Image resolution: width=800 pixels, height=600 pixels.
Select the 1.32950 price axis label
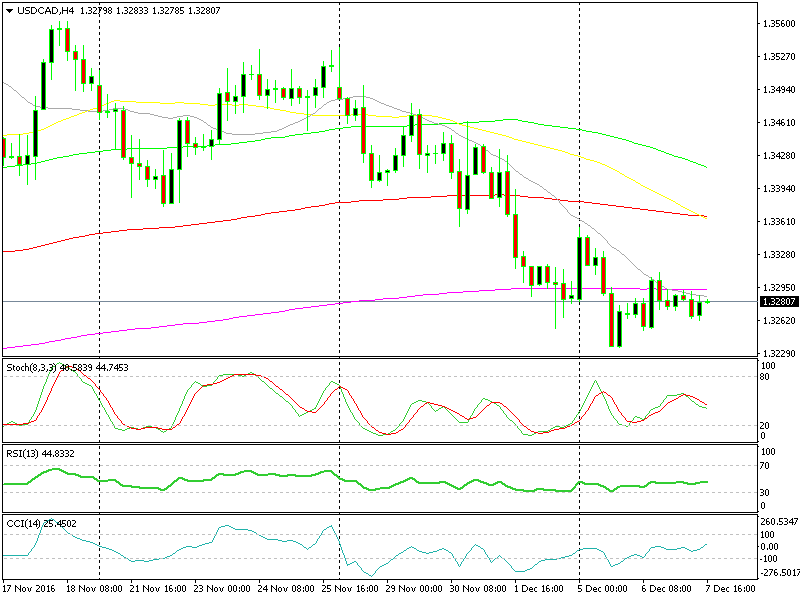point(779,288)
